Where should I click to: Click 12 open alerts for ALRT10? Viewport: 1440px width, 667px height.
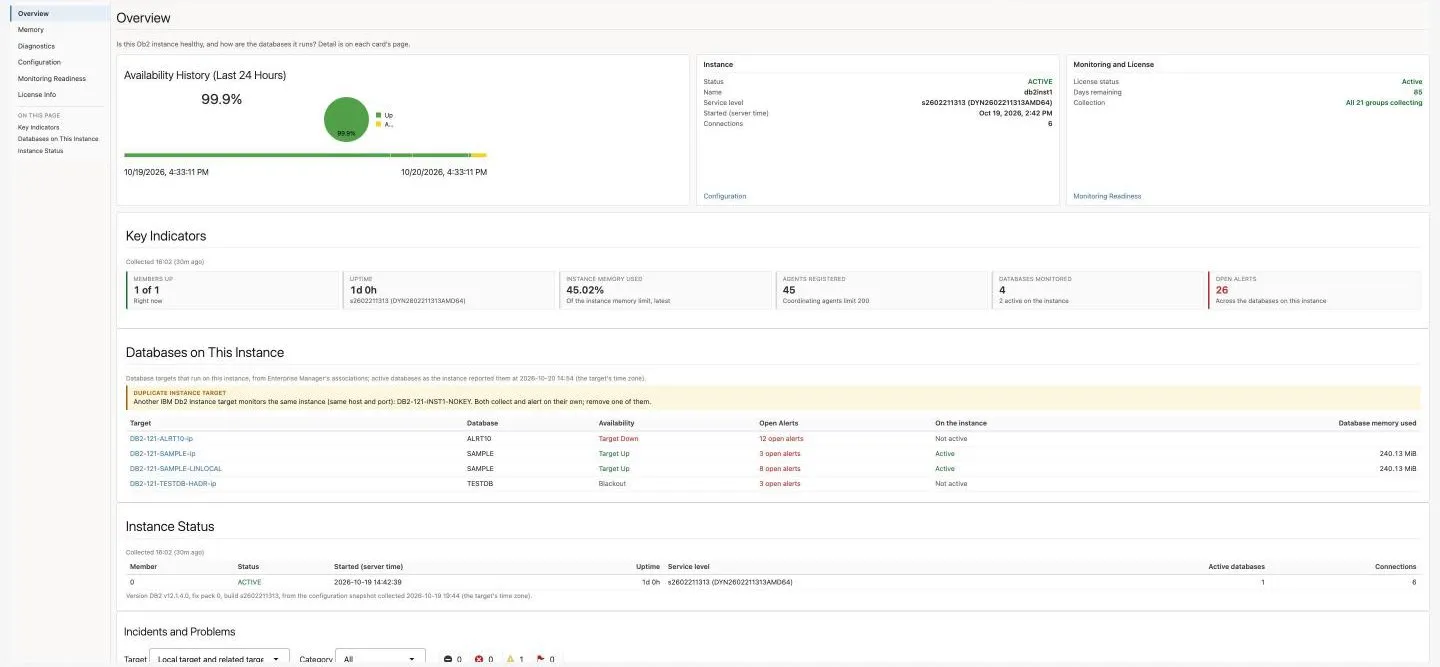coord(781,438)
